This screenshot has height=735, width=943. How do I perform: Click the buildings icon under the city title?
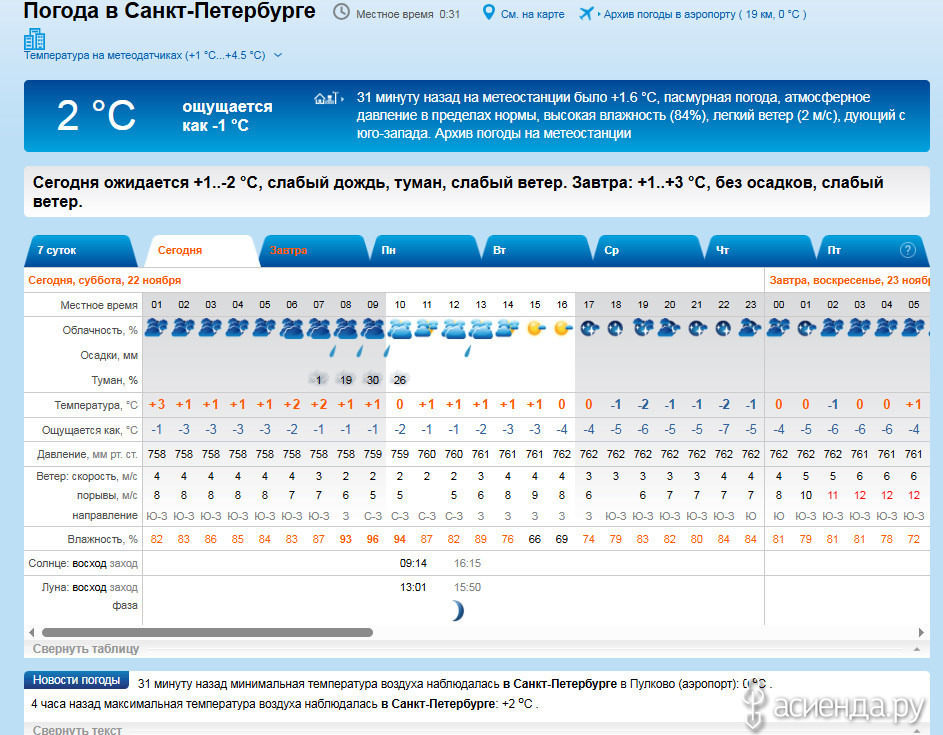pyautogui.click(x=35, y=39)
